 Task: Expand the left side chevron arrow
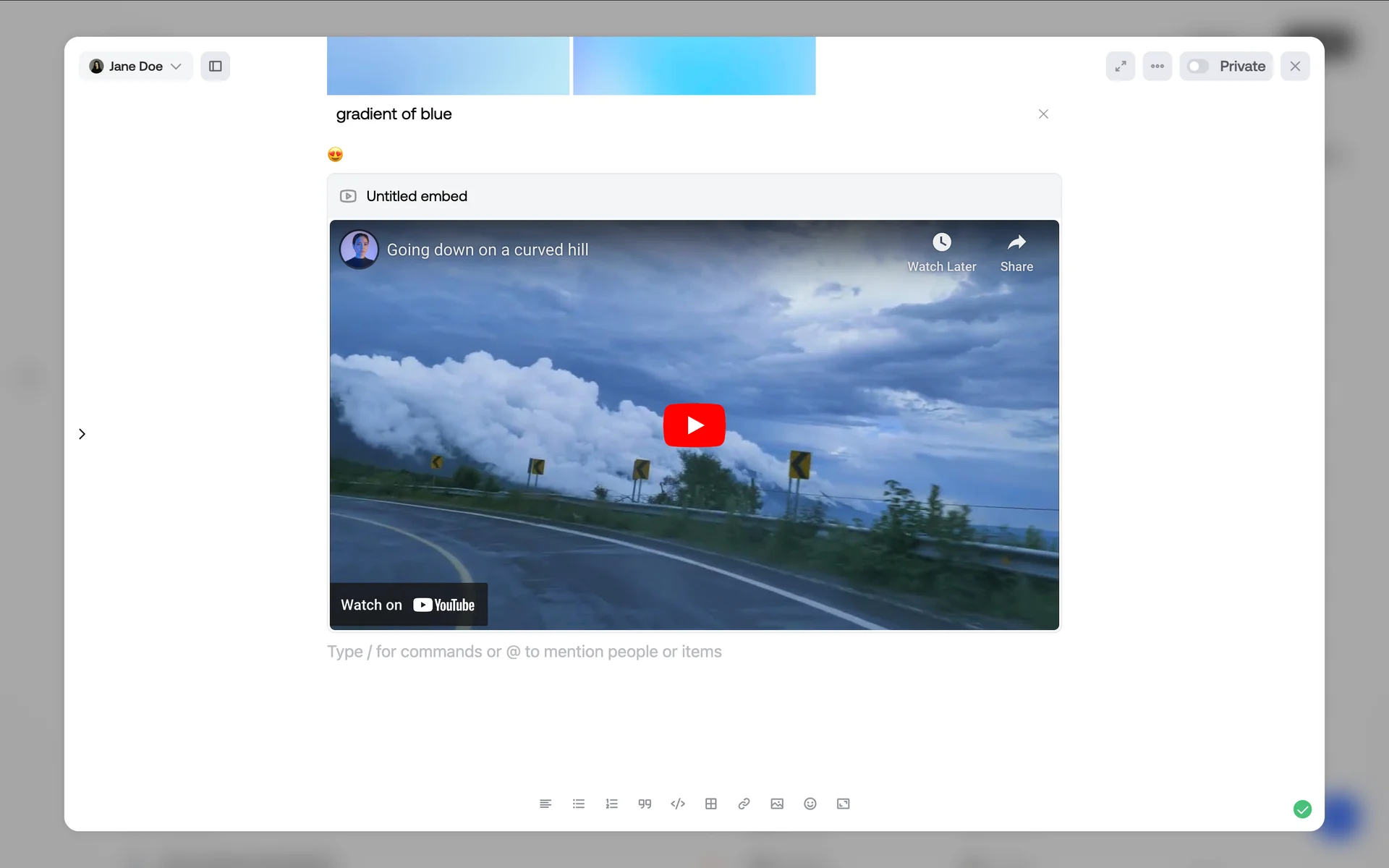(82, 434)
